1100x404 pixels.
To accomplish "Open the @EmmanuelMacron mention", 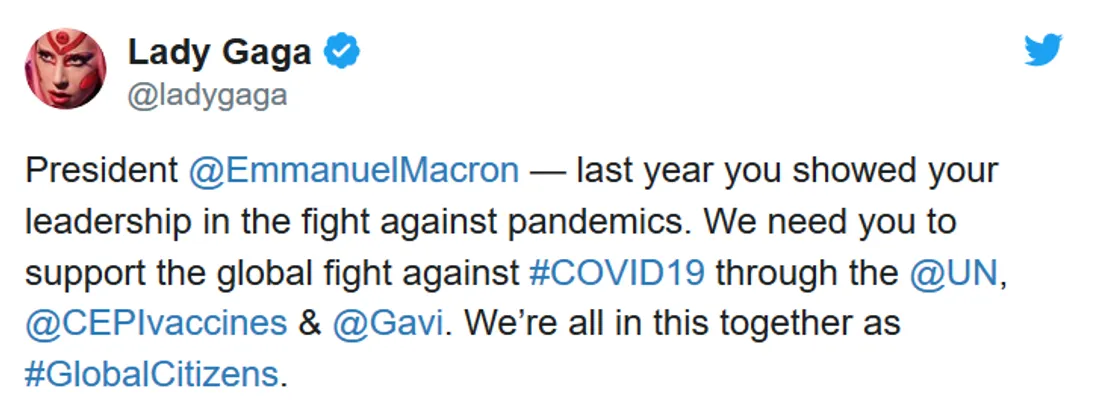I will coord(354,170).
